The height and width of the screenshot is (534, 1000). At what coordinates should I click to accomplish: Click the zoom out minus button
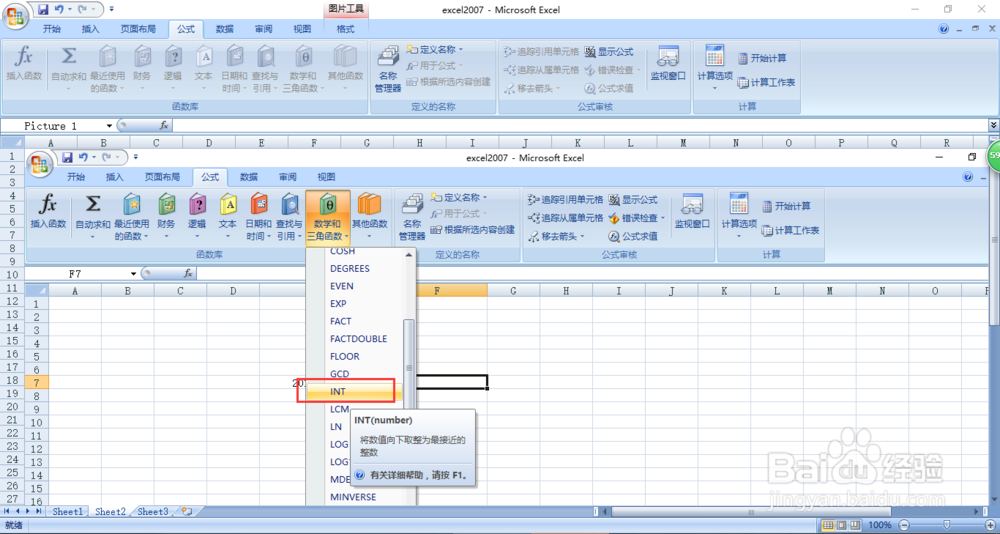click(x=903, y=525)
